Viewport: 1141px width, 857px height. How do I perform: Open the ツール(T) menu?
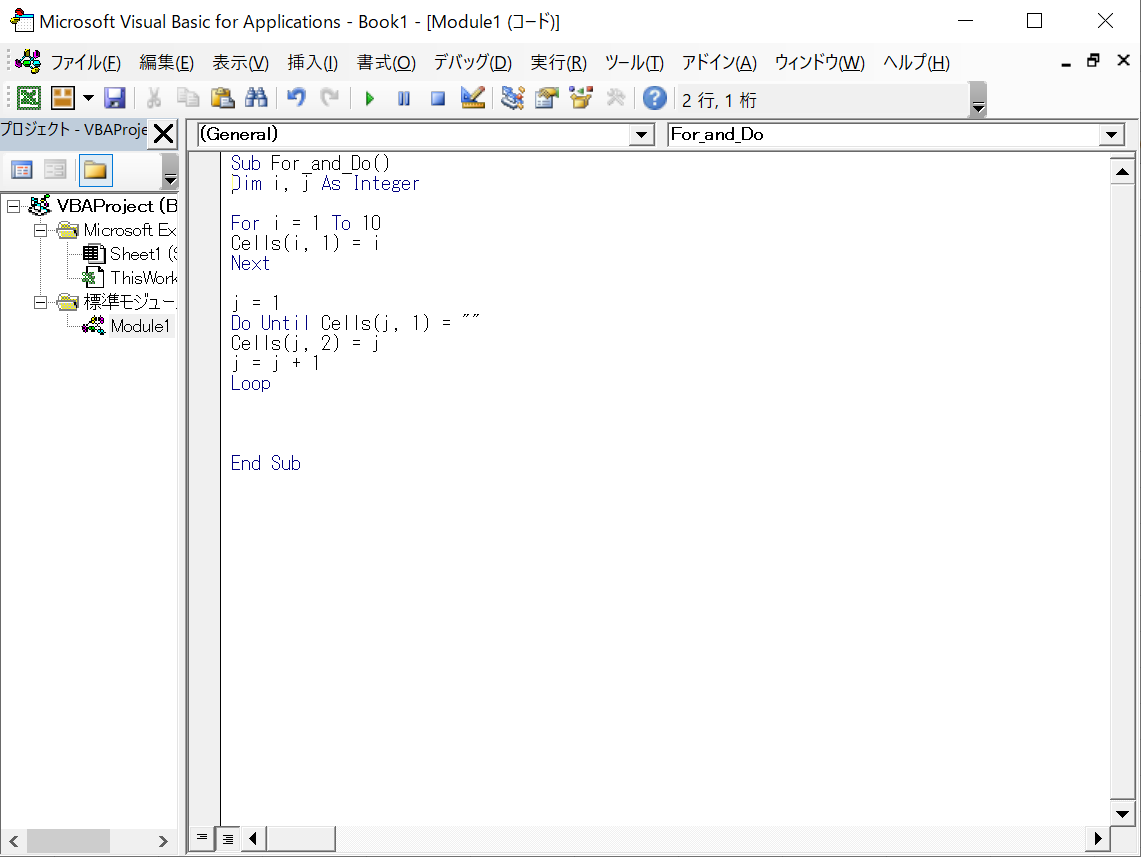pos(635,63)
